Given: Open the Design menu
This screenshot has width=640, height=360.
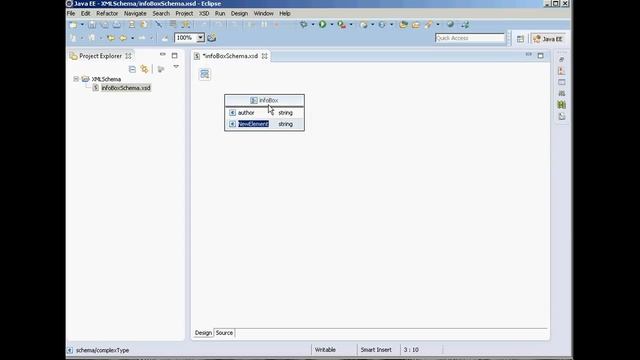Looking at the screenshot, I should 239,13.
